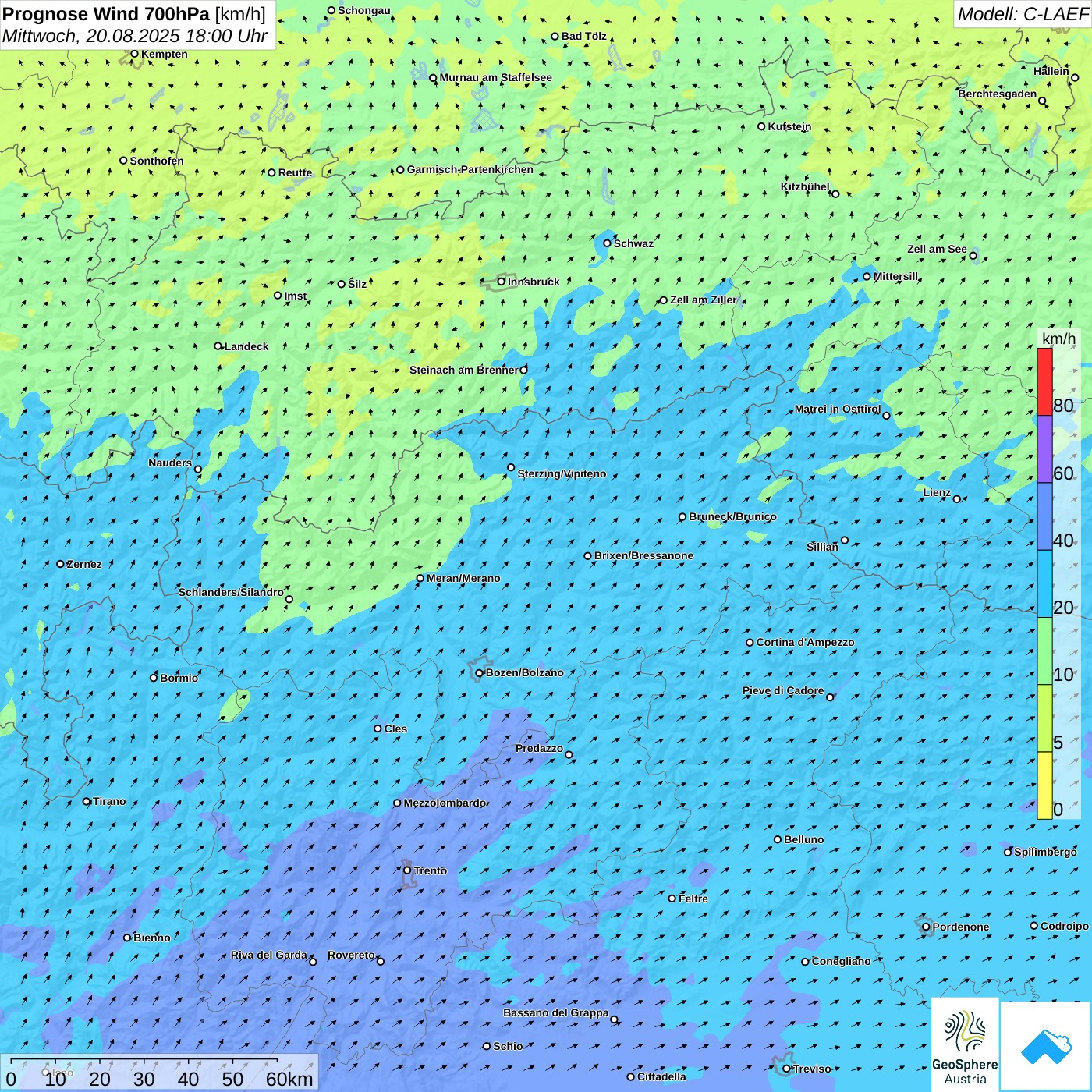Click the Belluno city label
This screenshot has height=1092, width=1092.
804,839
